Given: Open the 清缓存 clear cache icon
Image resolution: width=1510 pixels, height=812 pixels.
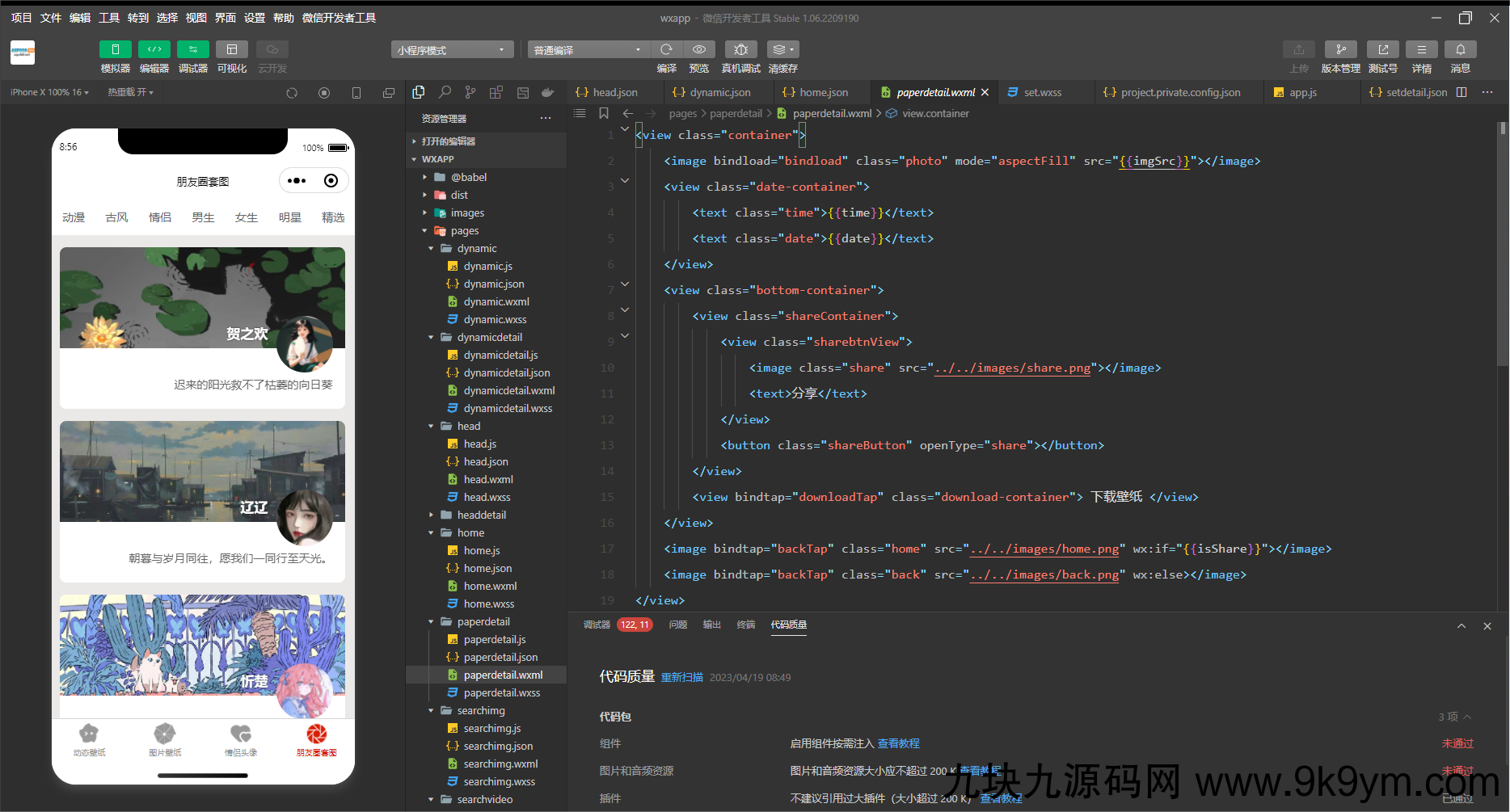Looking at the screenshot, I should point(782,50).
